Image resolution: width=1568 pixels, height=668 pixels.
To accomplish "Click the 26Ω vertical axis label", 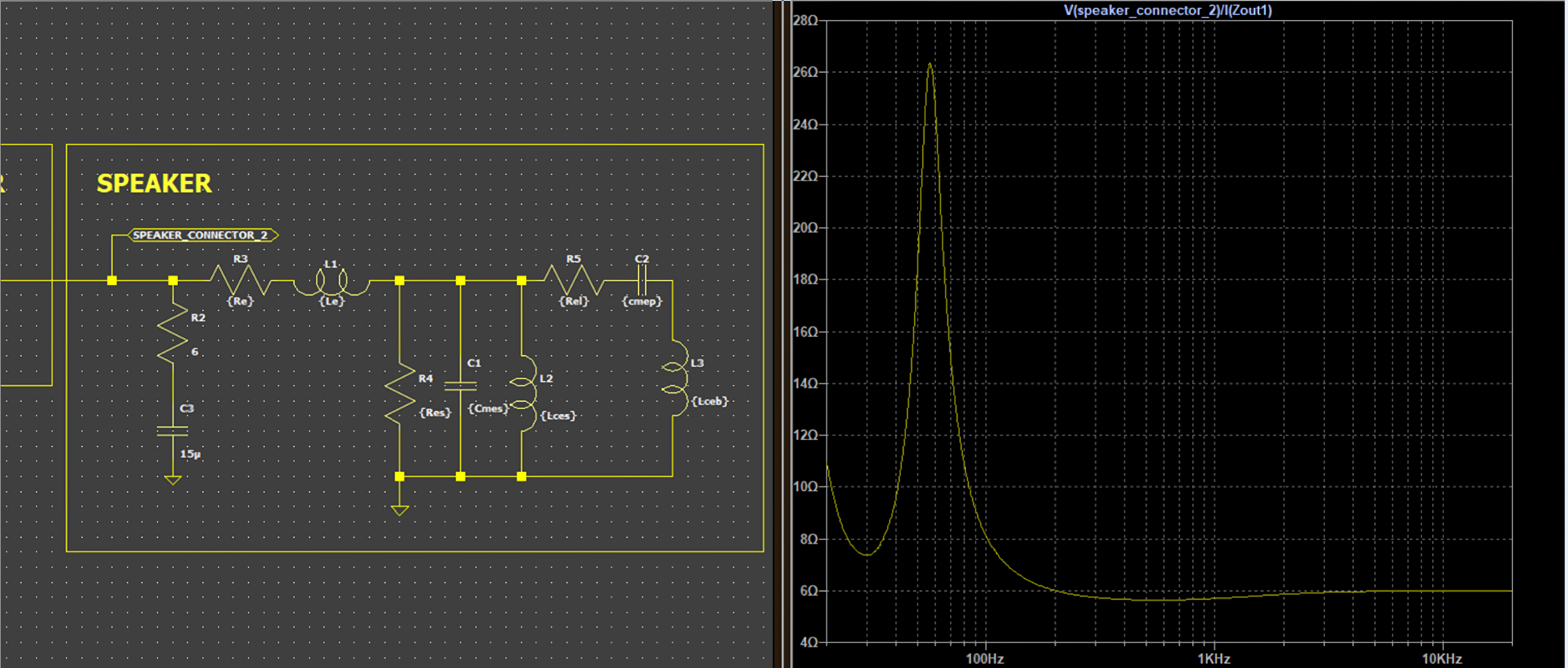I will tap(805, 73).
